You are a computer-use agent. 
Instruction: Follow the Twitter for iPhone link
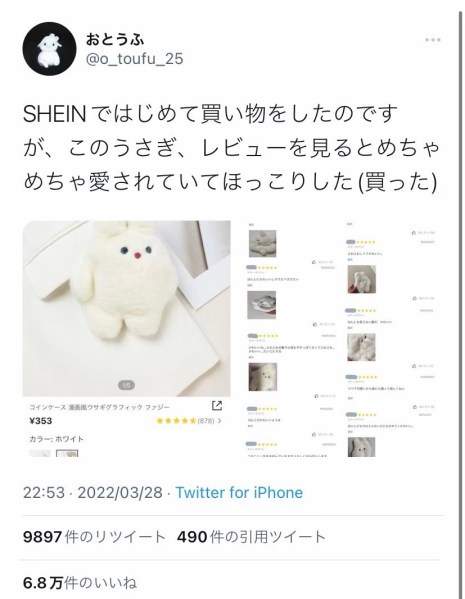[x=239, y=492]
